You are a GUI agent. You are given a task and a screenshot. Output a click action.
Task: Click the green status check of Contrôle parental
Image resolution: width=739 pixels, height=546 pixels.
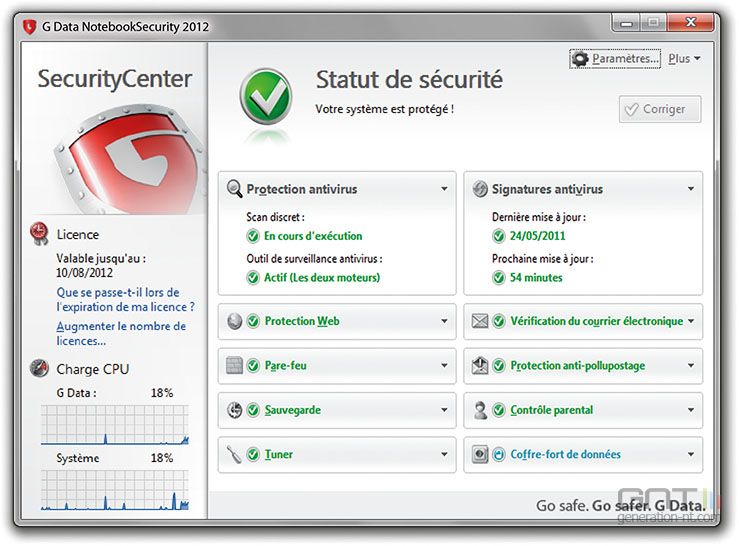pyautogui.click(x=499, y=410)
